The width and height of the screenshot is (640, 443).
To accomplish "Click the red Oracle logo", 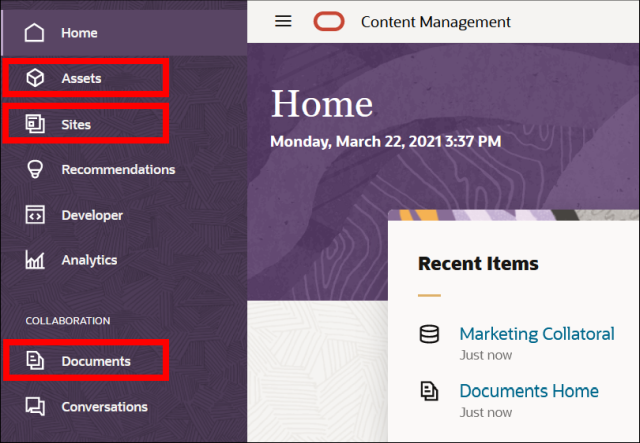I will point(329,21).
